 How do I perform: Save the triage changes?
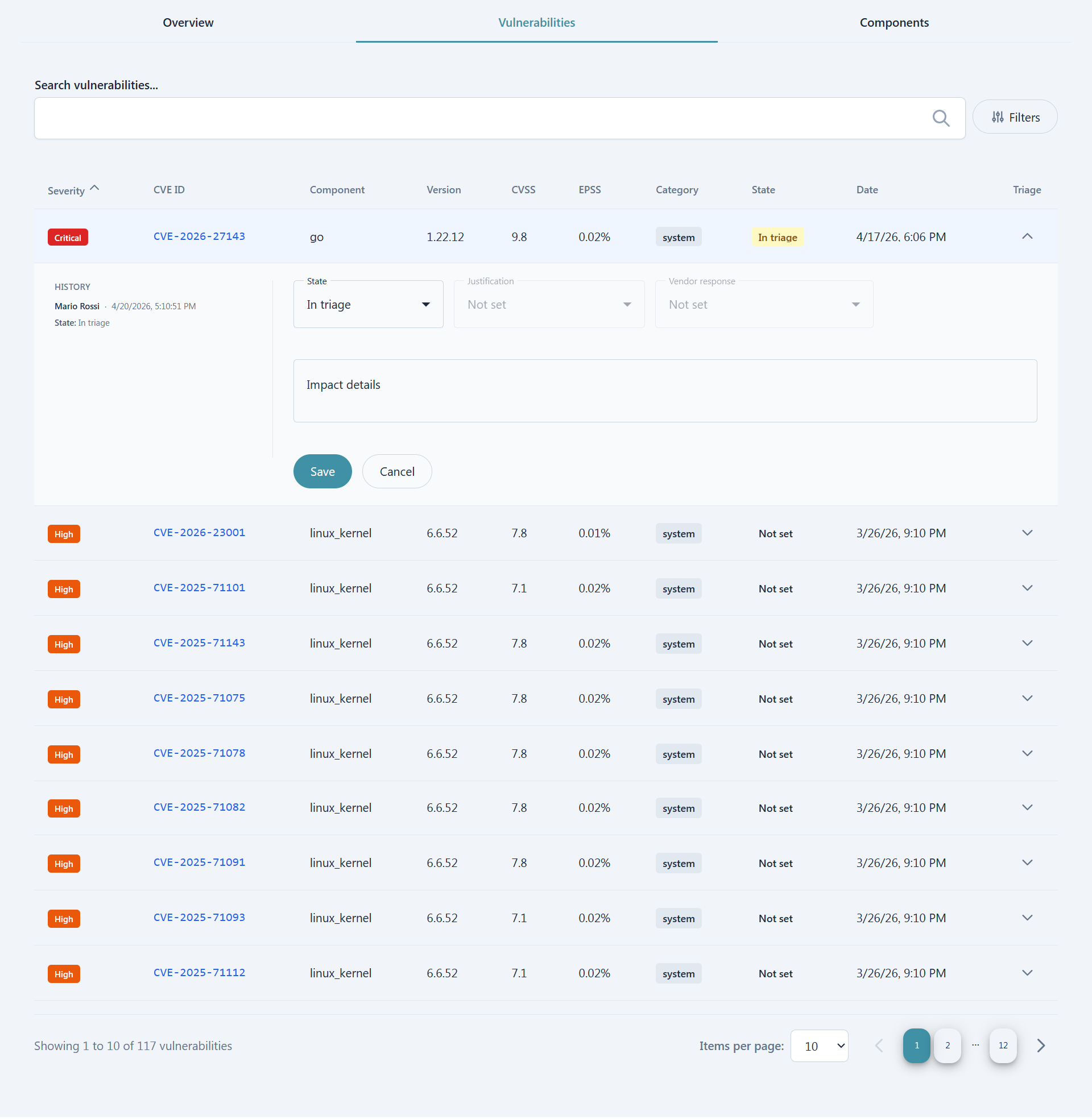tap(322, 471)
